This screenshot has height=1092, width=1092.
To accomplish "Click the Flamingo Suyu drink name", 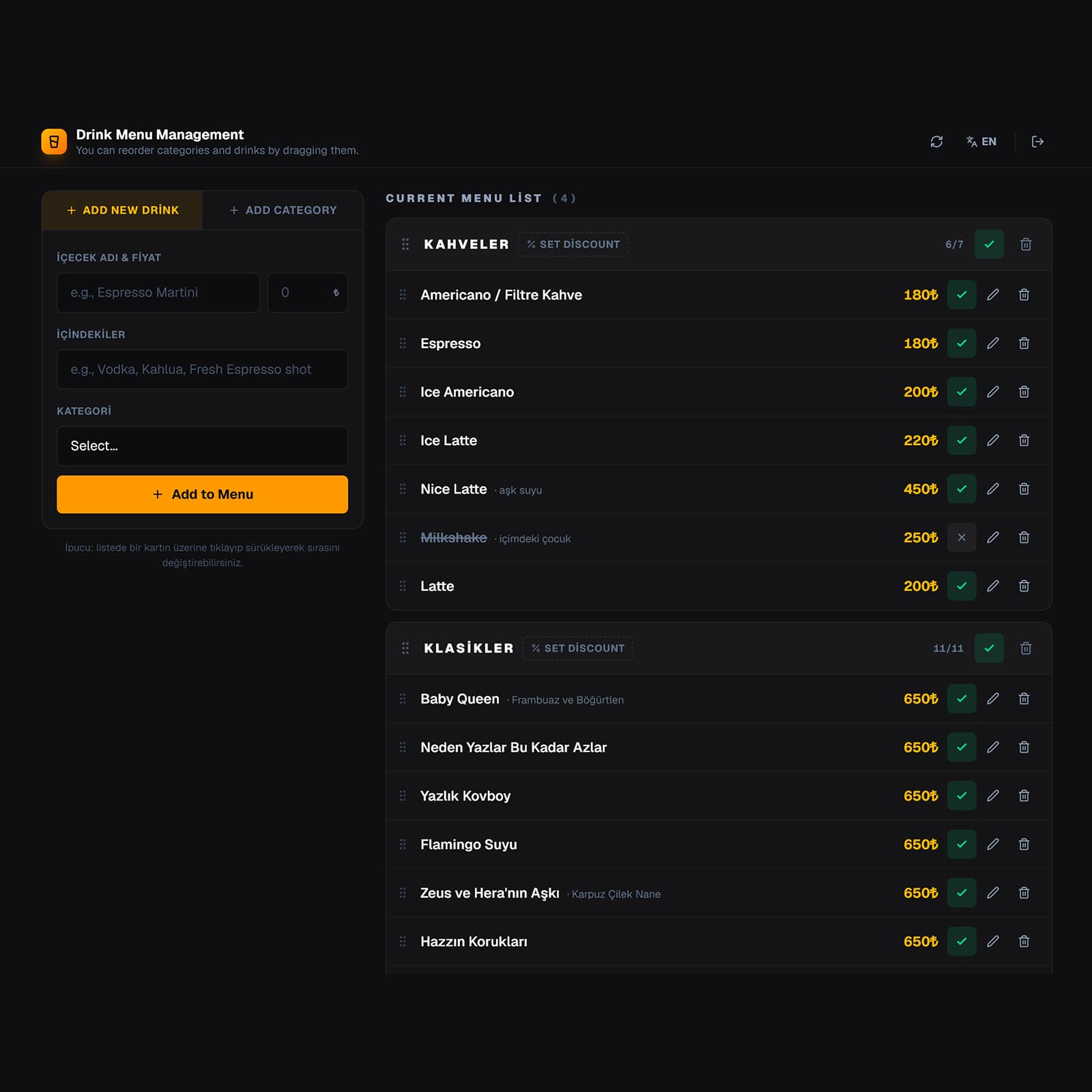I will tap(468, 845).
